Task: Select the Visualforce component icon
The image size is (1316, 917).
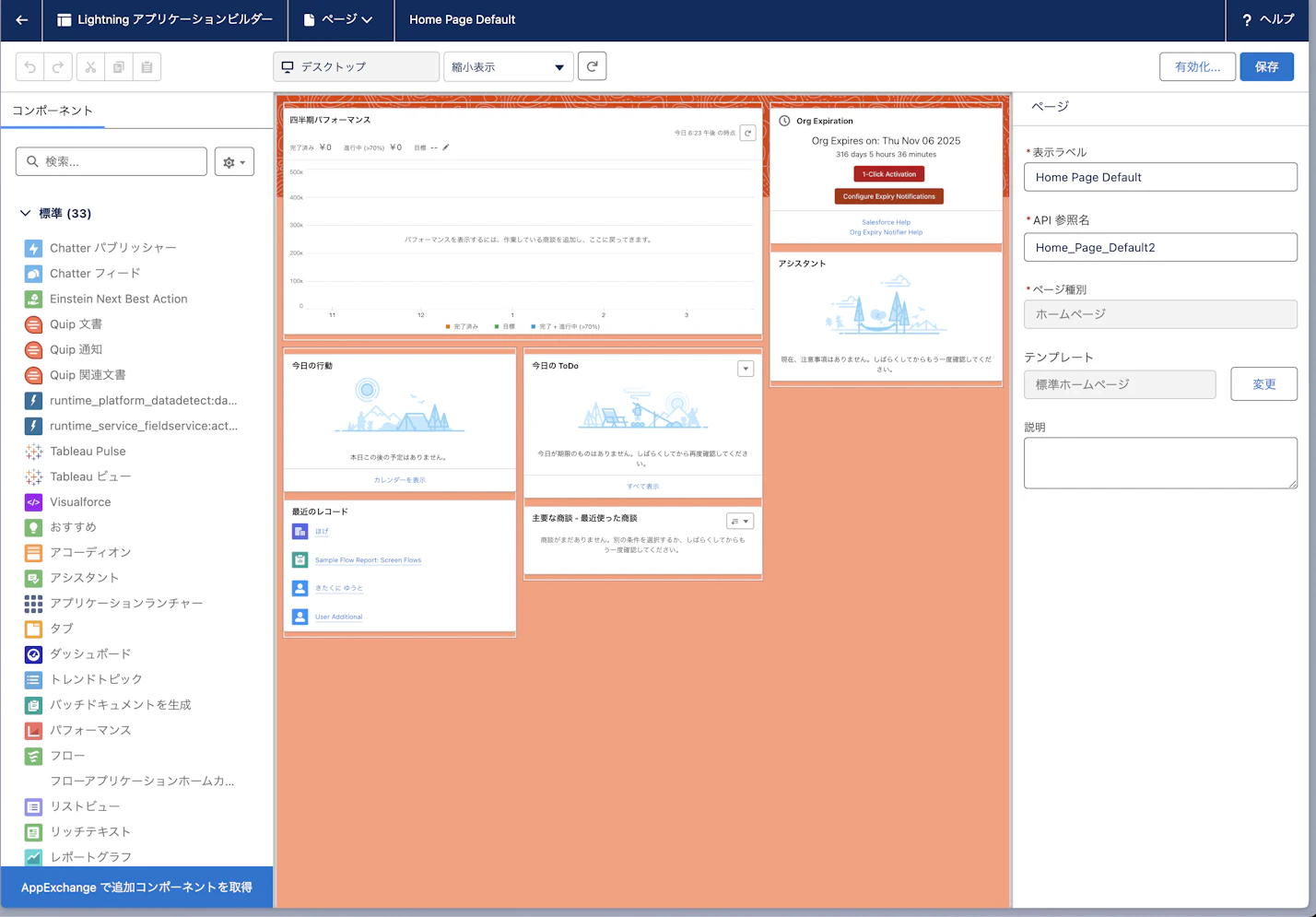Action: [x=33, y=501]
